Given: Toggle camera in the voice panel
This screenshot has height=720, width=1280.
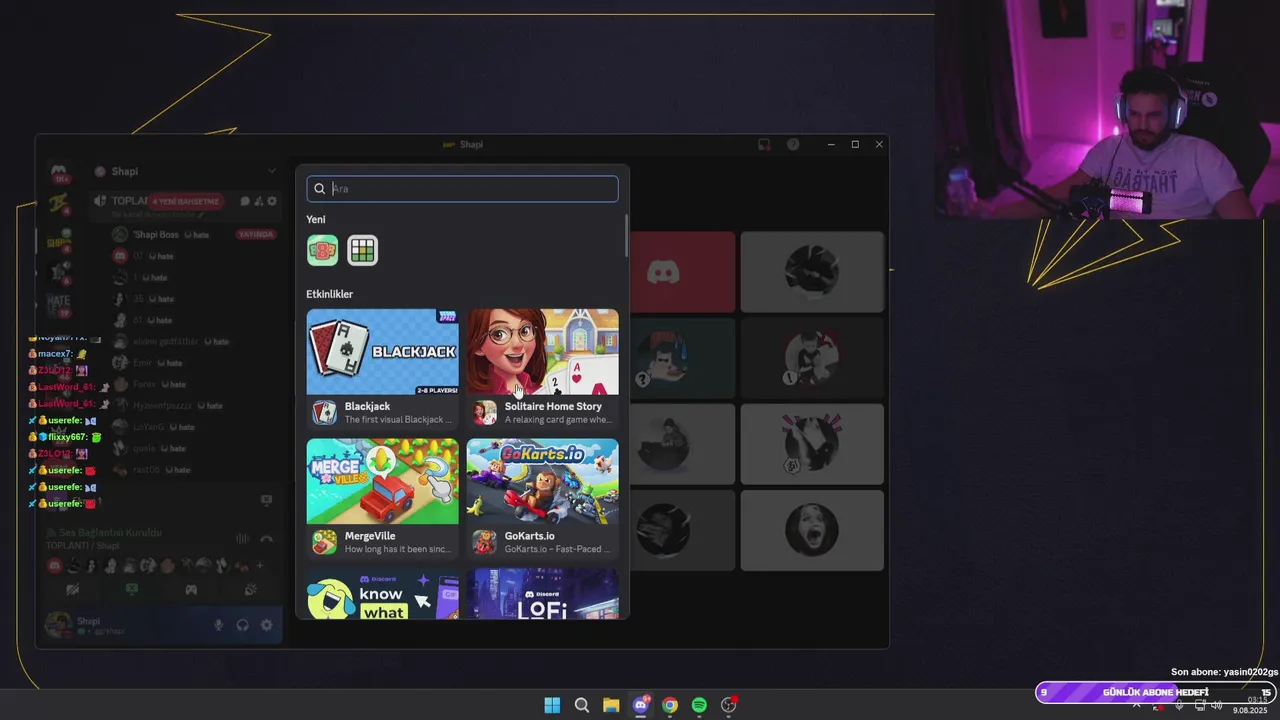Looking at the screenshot, I should coord(72,590).
